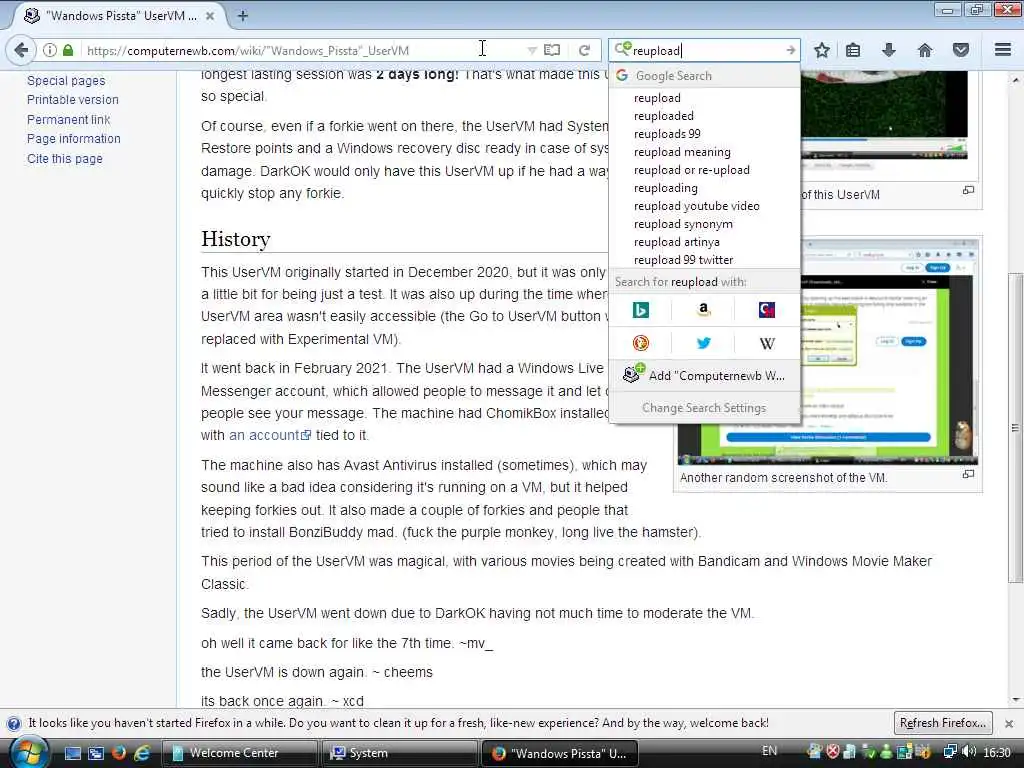Submit search with the go arrow

pos(790,50)
